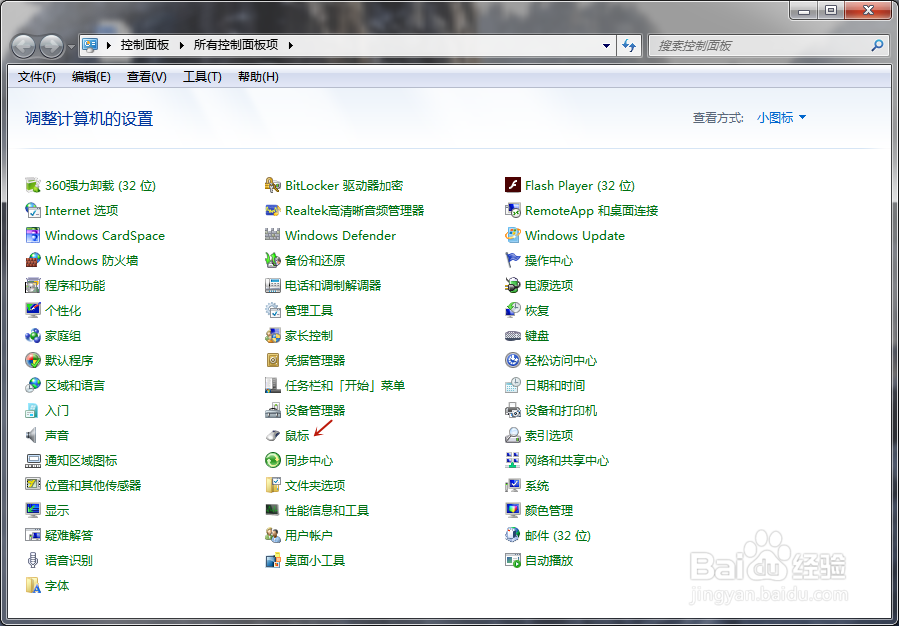This screenshot has width=899, height=626.
Task: Open the 任务栏和「开始」菜单 link
Action: 345,385
